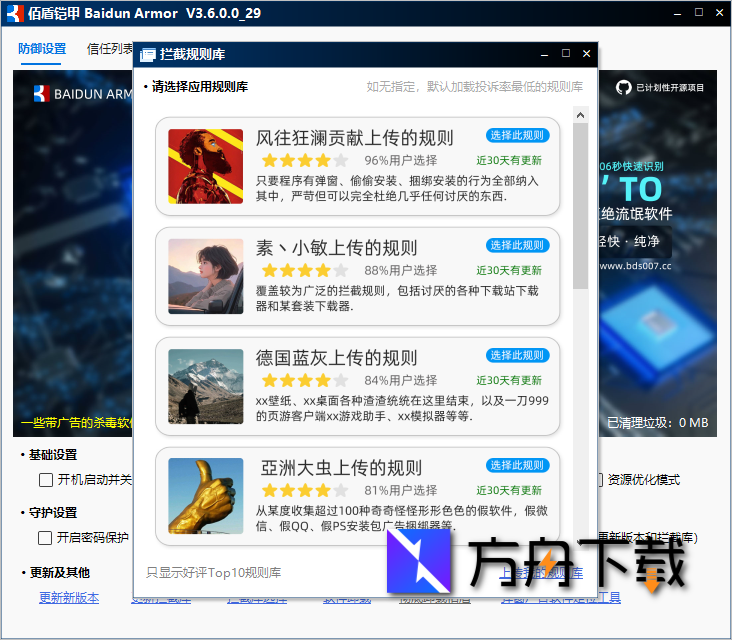Viewport: 732px width, 640px height.
Task: Click 请选择应用规则库 heading
Action: point(200,87)
